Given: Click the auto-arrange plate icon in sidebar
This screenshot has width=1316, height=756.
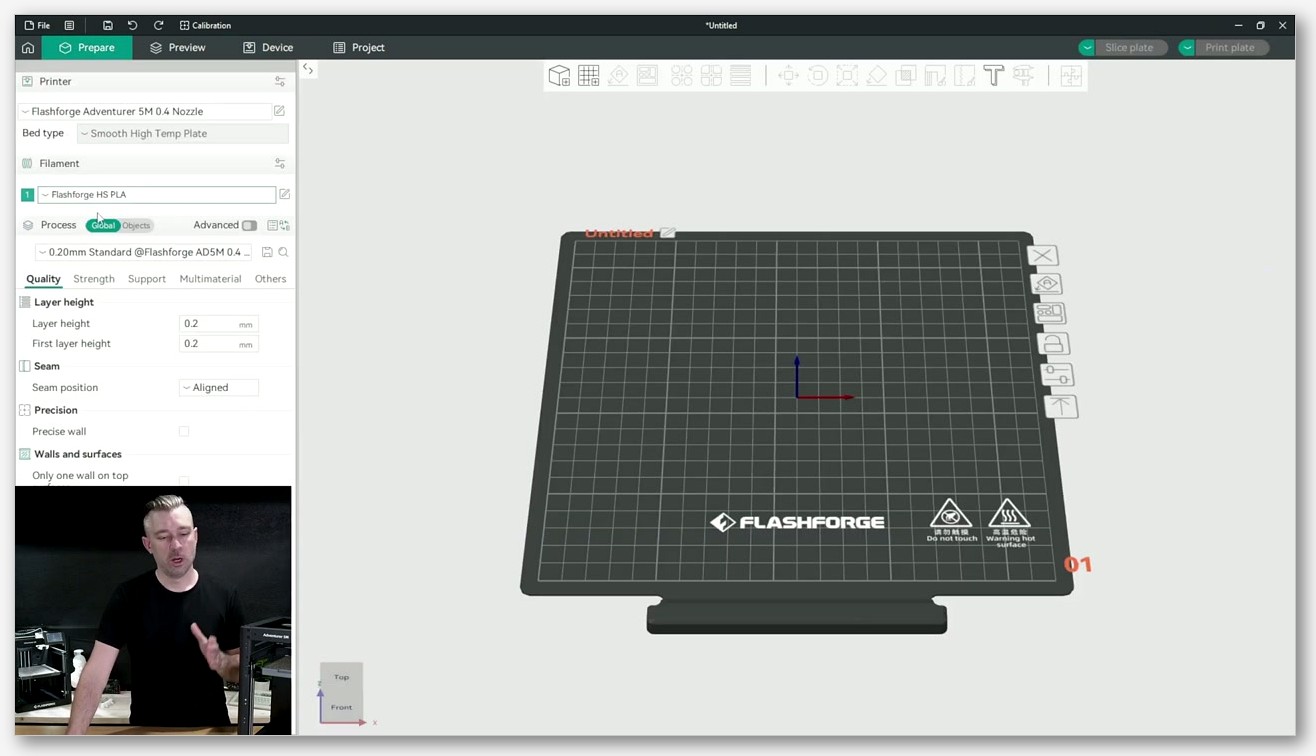Looking at the screenshot, I should tap(1049, 313).
